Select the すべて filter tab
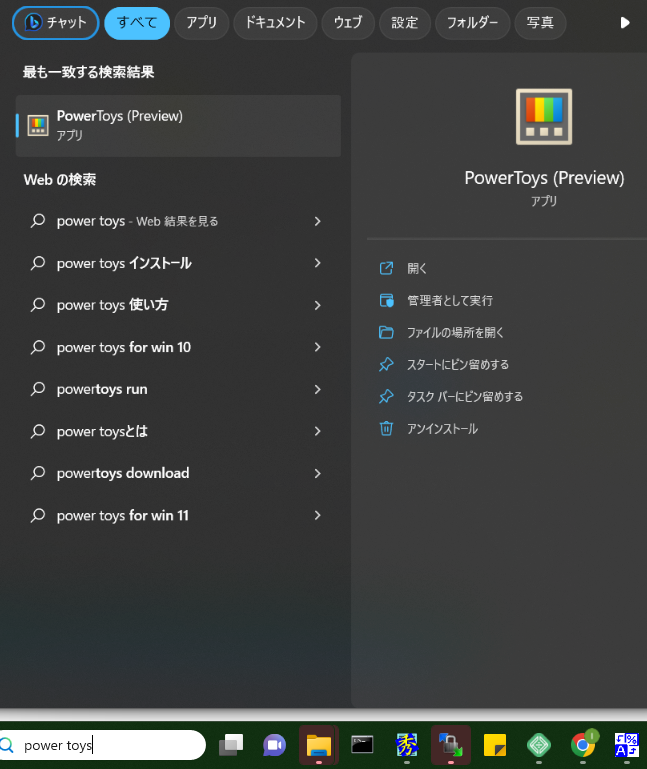Image resolution: width=647 pixels, height=769 pixels. pyautogui.click(x=137, y=23)
